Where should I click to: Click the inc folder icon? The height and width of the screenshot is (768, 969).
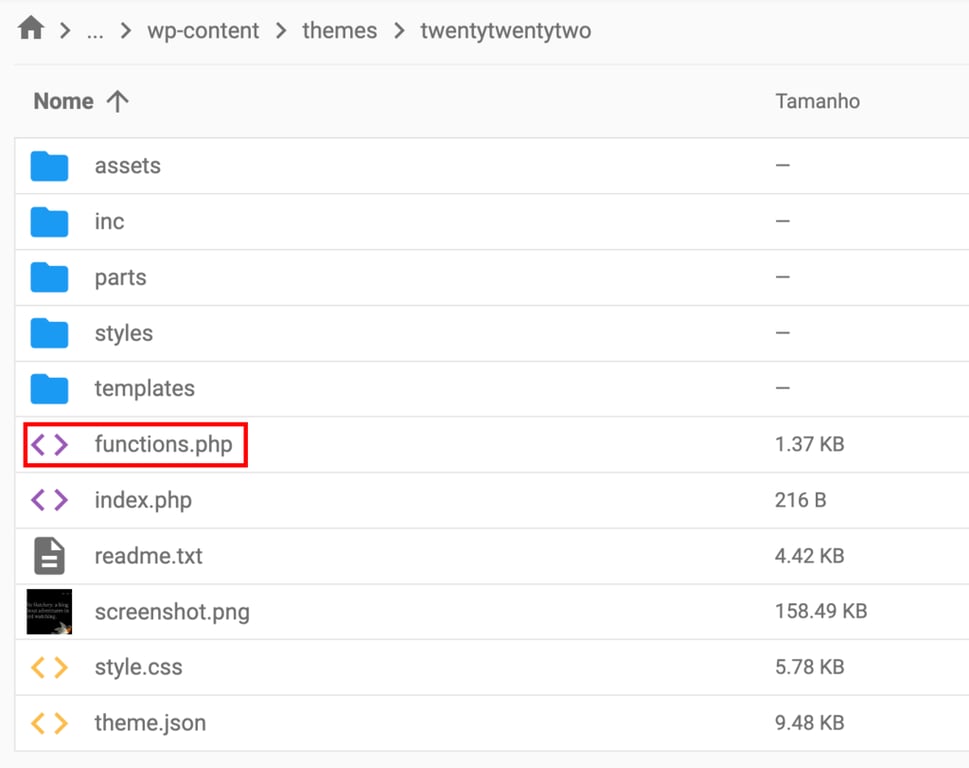49,221
